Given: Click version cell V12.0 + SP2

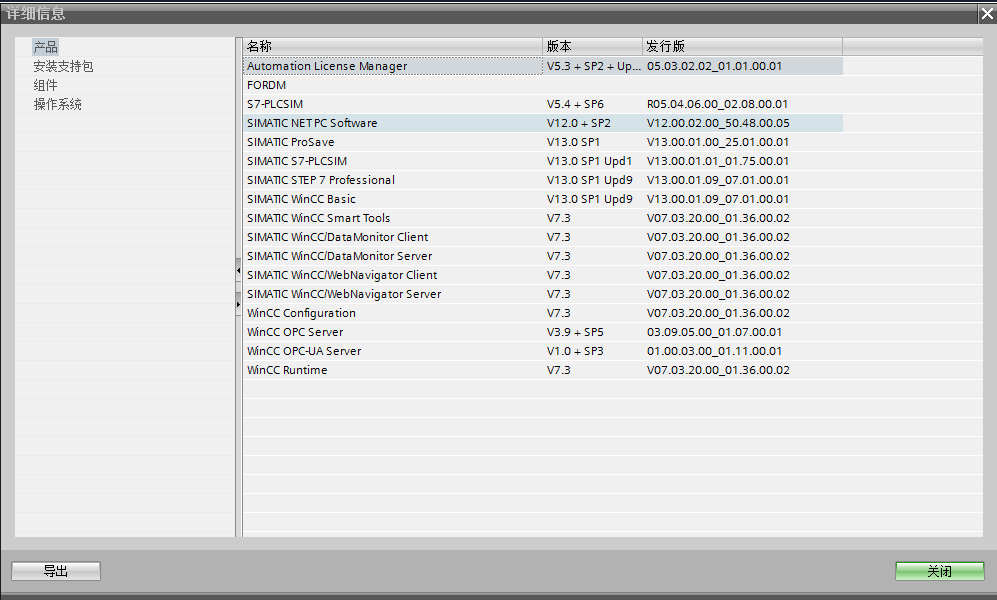Looking at the screenshot, I should (x=593, y=123).
